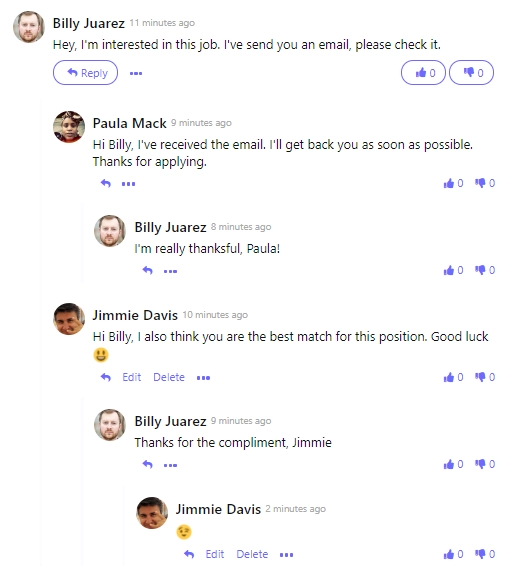Edit Jimmie Davis's wink emoji comment

click(215, 554)
